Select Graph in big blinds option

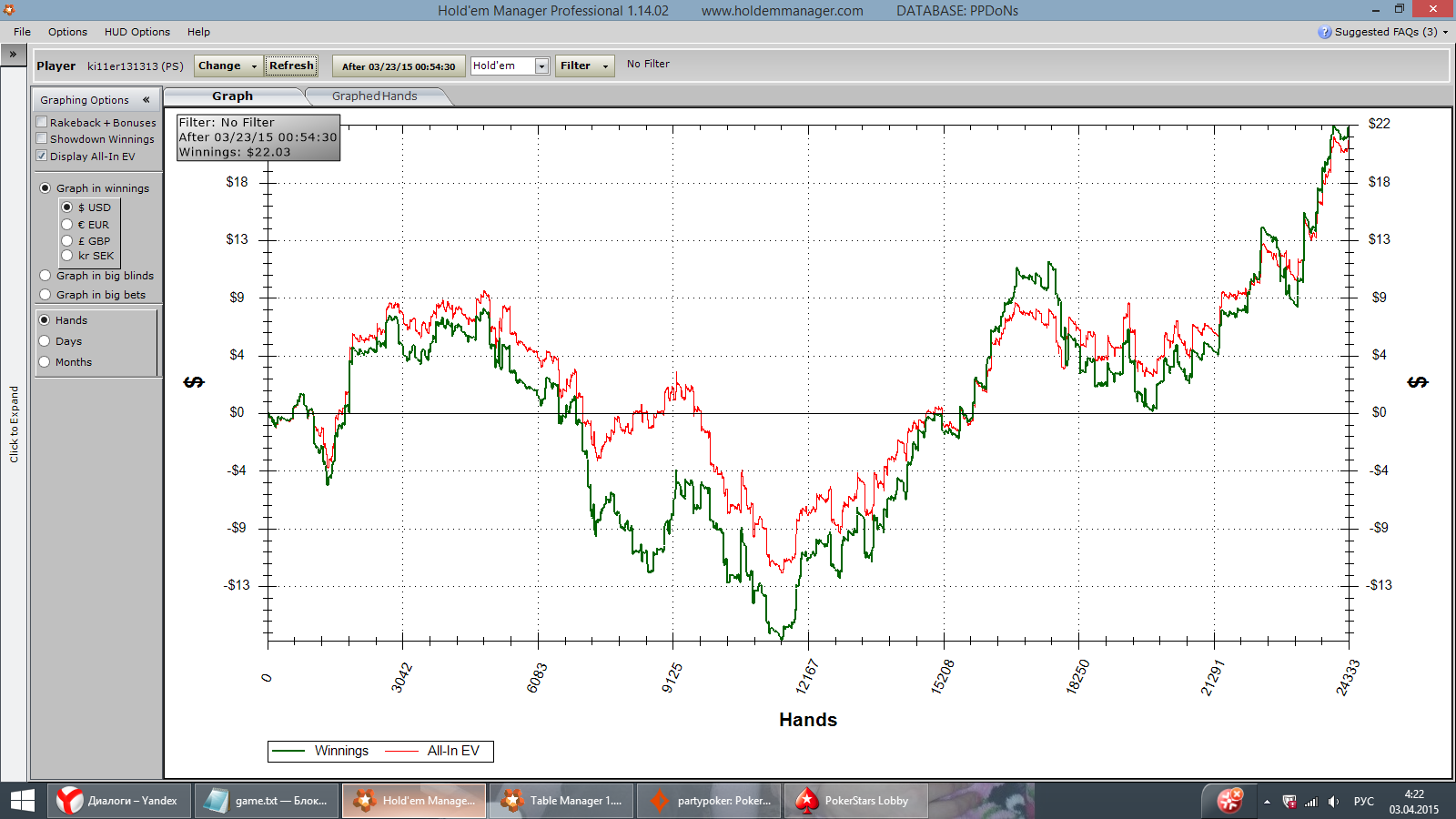pos(45,276)
